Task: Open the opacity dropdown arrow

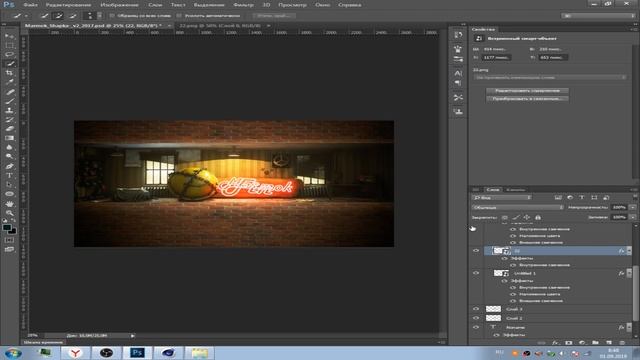Action: pos(633,207)
